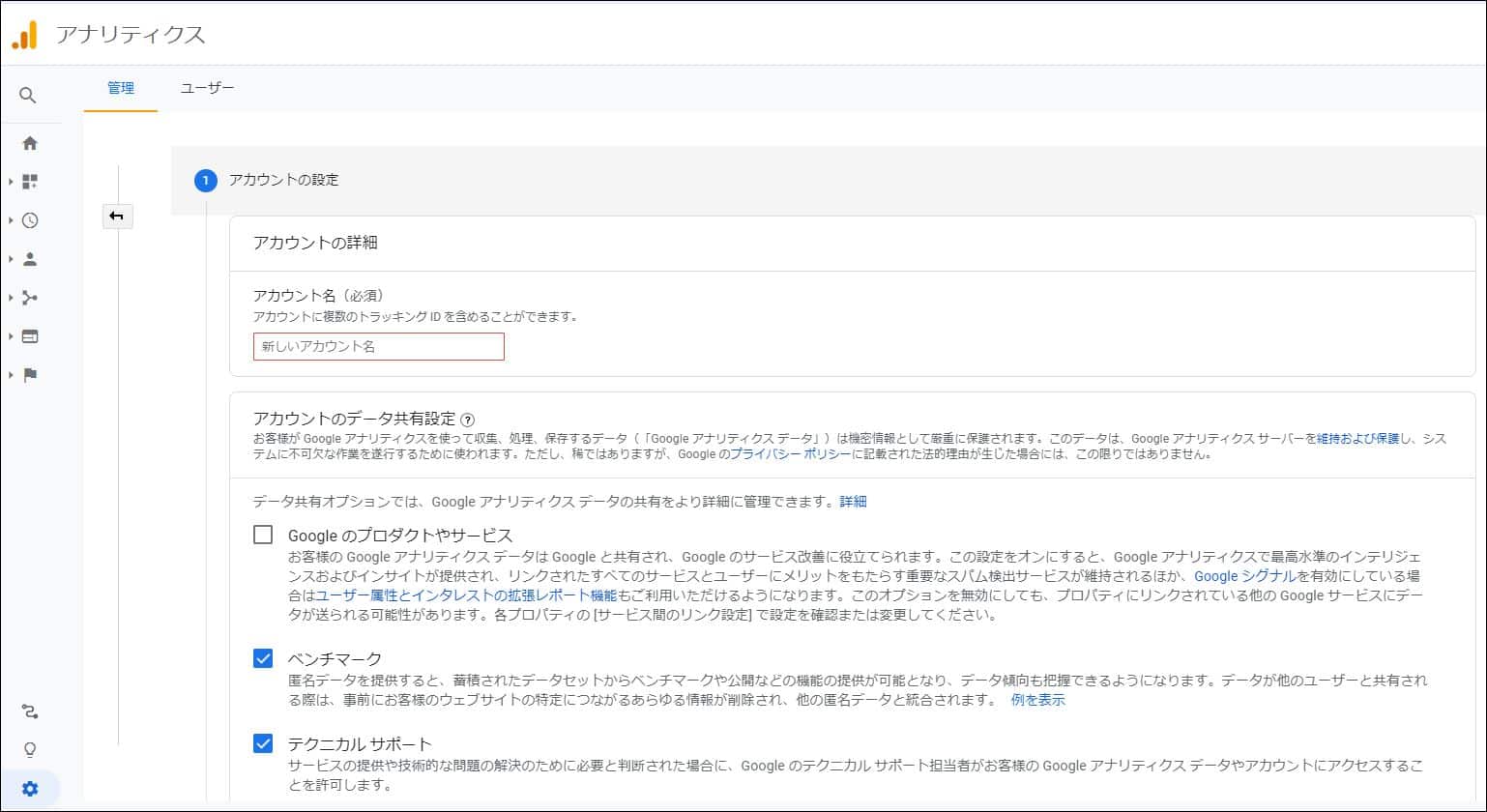Expand the Audience section arrow
The image size is (1487, 812).
point(11,259)
